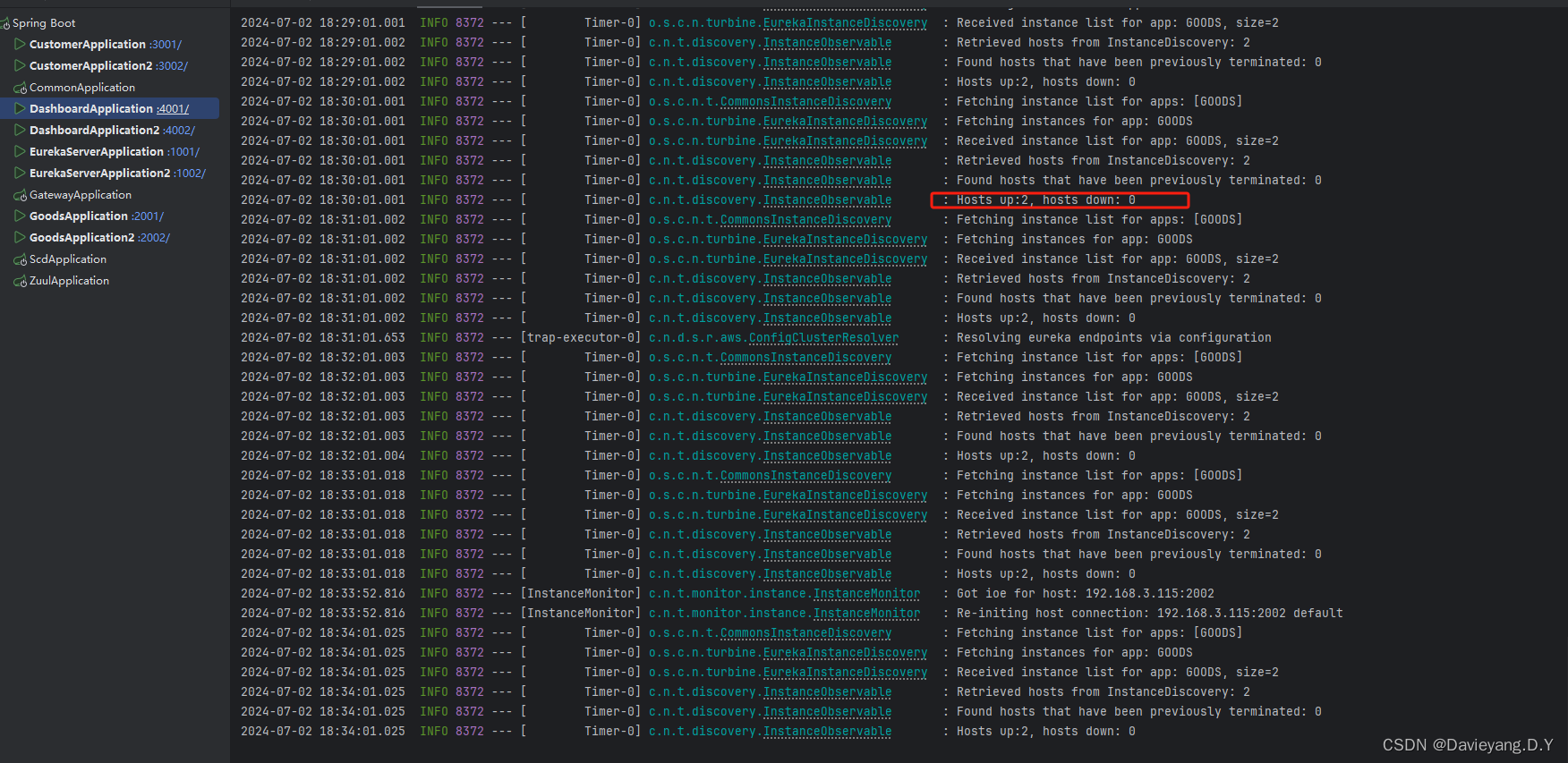Viewport: 1568px width, 763px height.
Task: Click the run icon beside CustomerApplication
Action: pyautogui.click(x=20, y=44)
